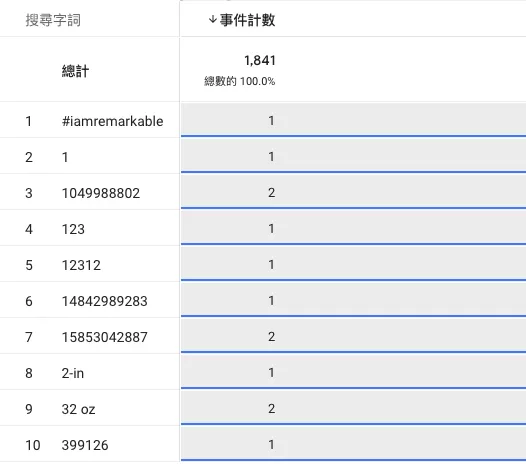Select the #iamremarkable search term
Viewport: 526px width, 465px height.
click(x=112, y=121)
